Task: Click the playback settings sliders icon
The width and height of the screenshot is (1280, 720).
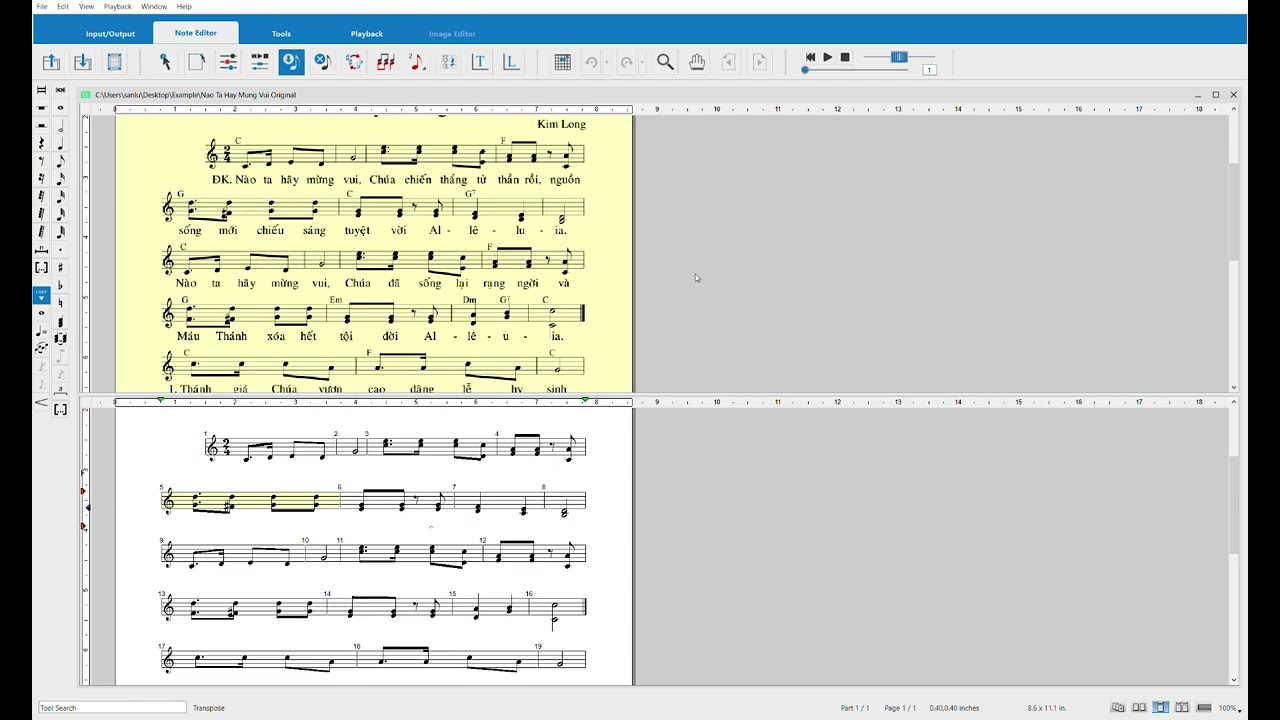Action: pos(259,62)
